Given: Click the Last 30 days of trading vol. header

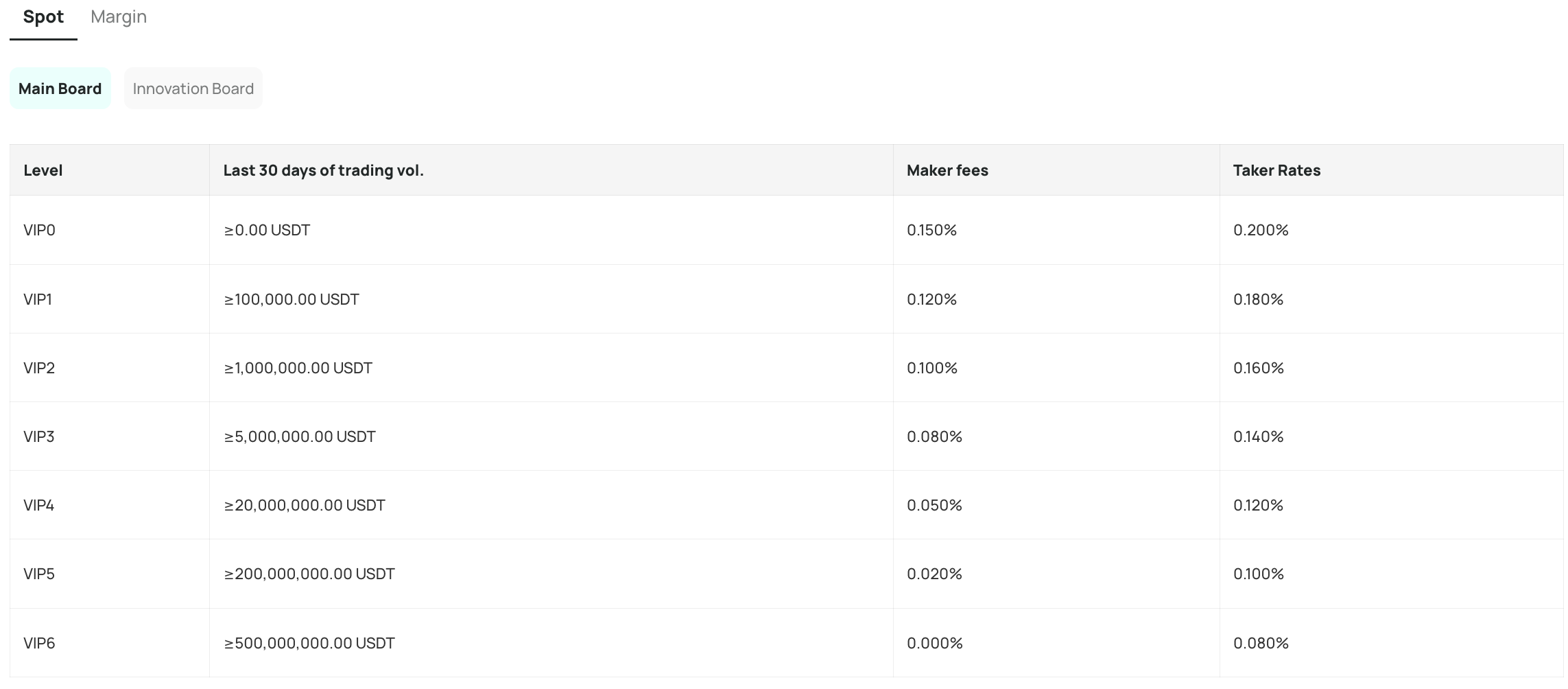Looking at the screenshot, I should tap(323, 170).
